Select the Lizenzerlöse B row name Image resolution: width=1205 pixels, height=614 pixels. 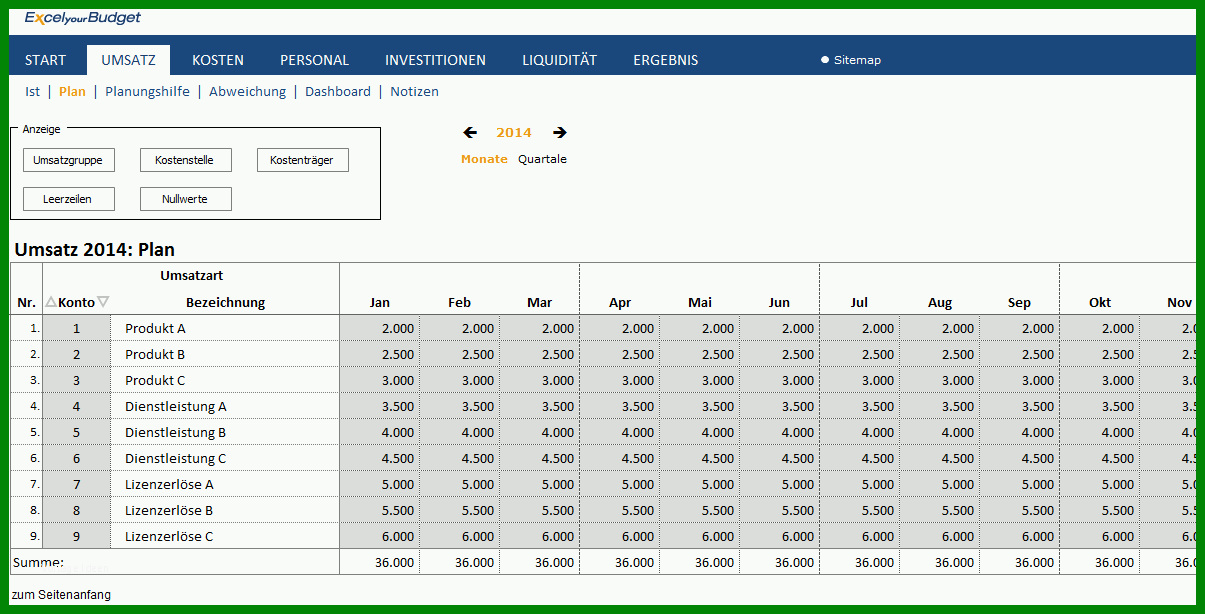pos(169,510)
